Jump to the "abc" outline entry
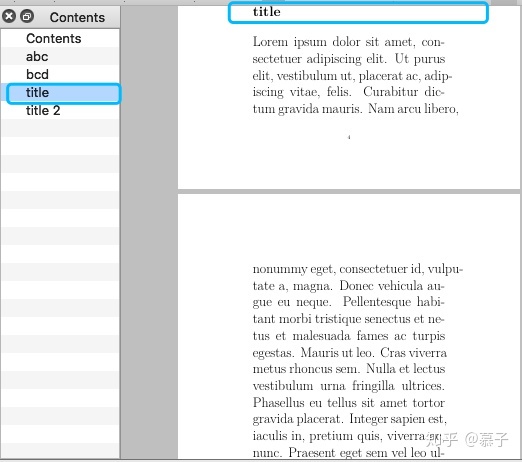 tap(60, 56)
